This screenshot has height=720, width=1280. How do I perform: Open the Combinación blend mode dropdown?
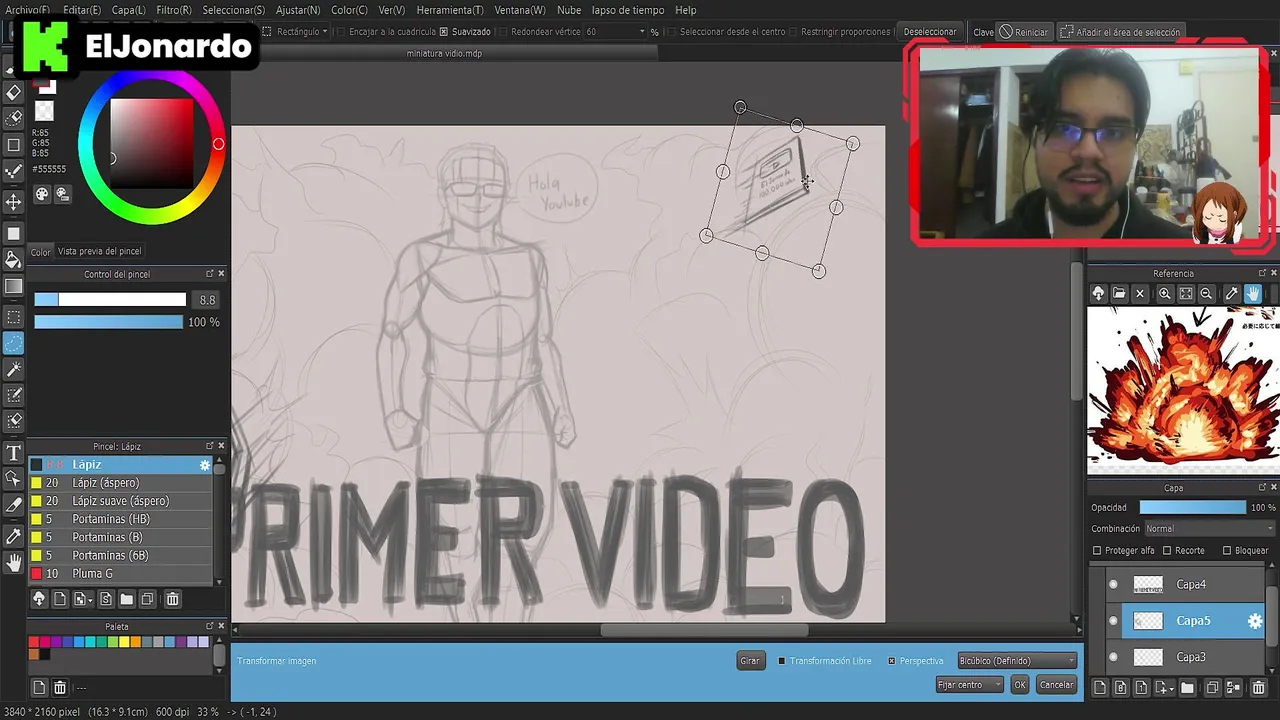pyautogui.click(x=1209, y=529)
